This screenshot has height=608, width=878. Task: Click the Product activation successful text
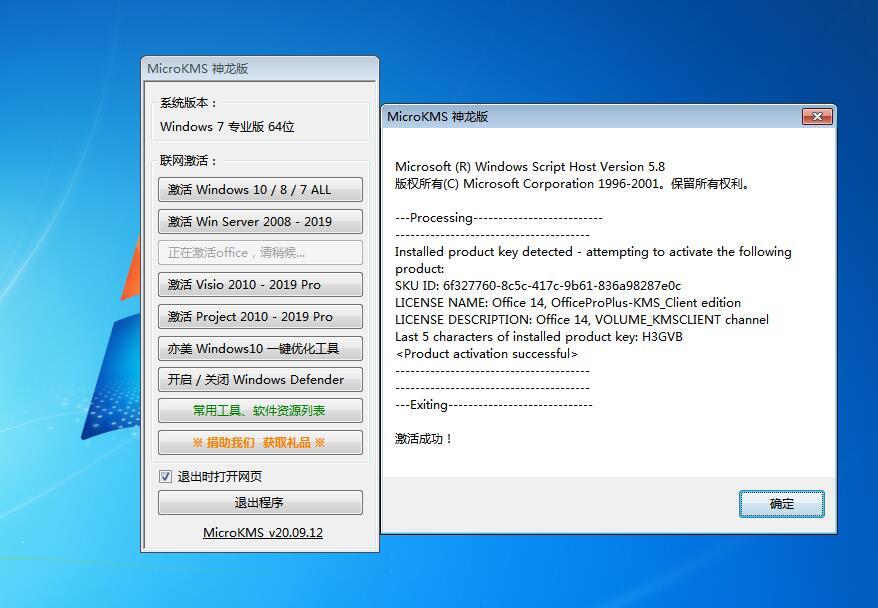(486, 354)
